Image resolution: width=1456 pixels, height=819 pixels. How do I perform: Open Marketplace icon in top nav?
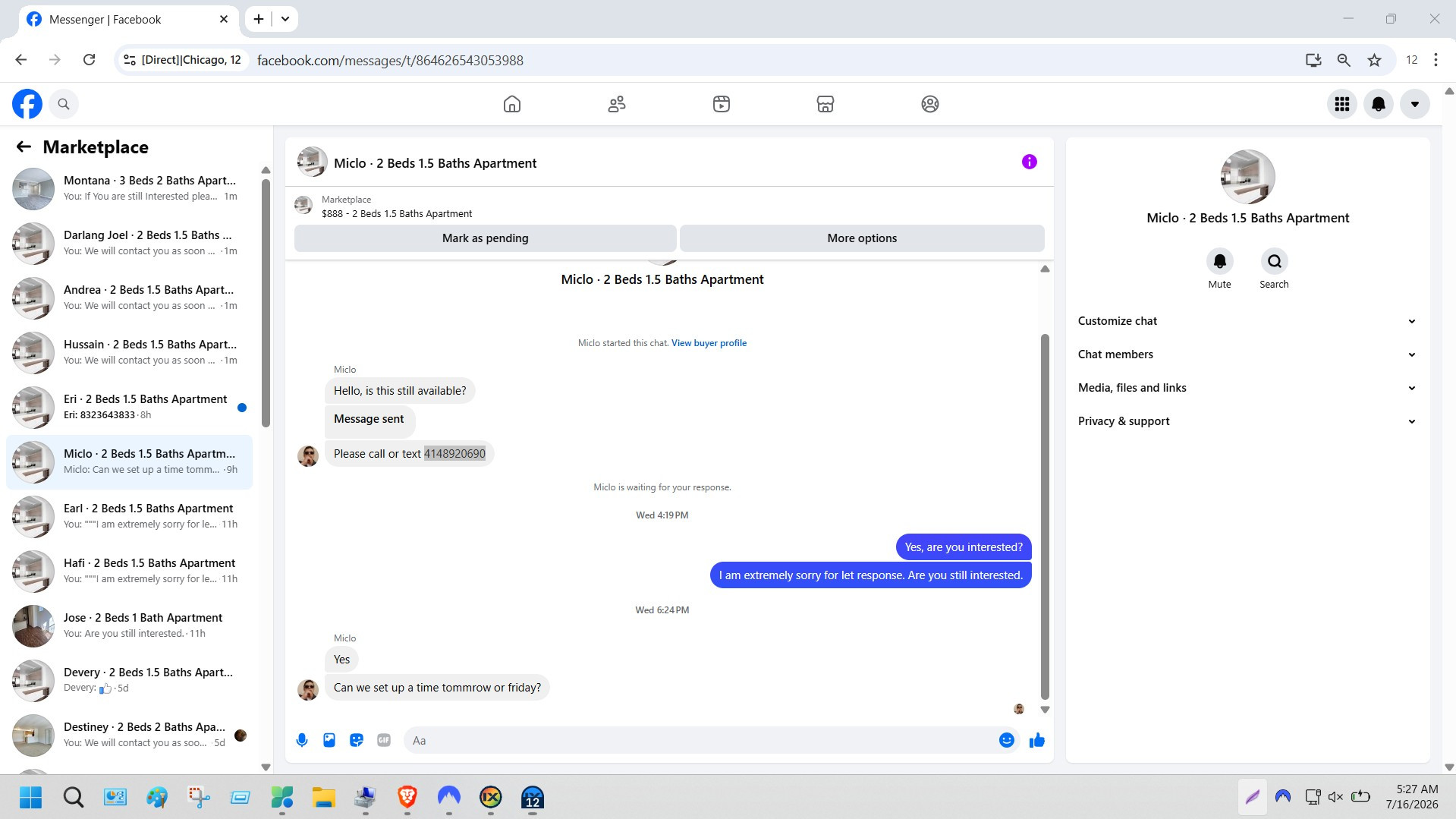[x=825, y=104]
